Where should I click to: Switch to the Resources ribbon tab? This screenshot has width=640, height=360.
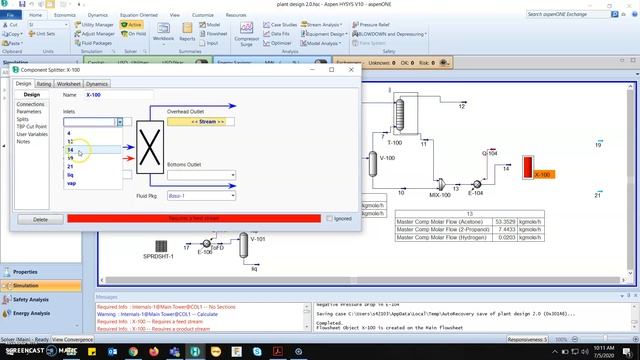pos(236,15)
